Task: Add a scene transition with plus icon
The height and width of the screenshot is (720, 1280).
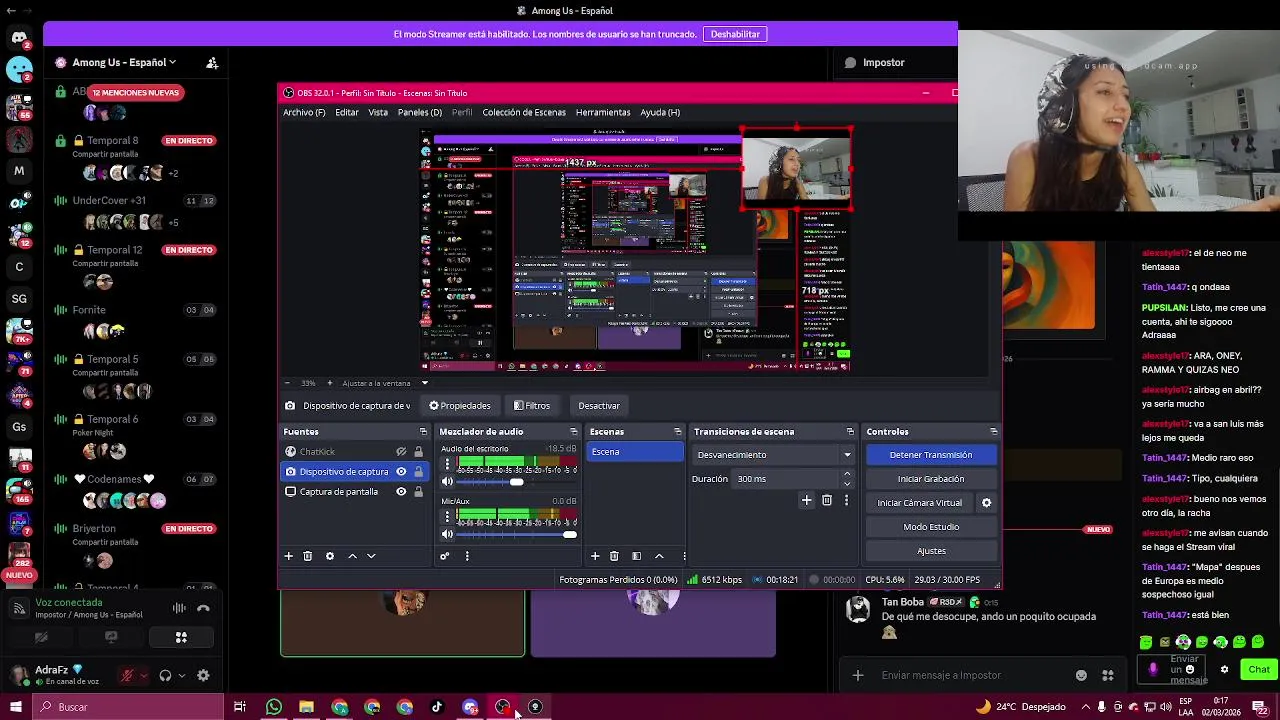Action: click(806, 500)
